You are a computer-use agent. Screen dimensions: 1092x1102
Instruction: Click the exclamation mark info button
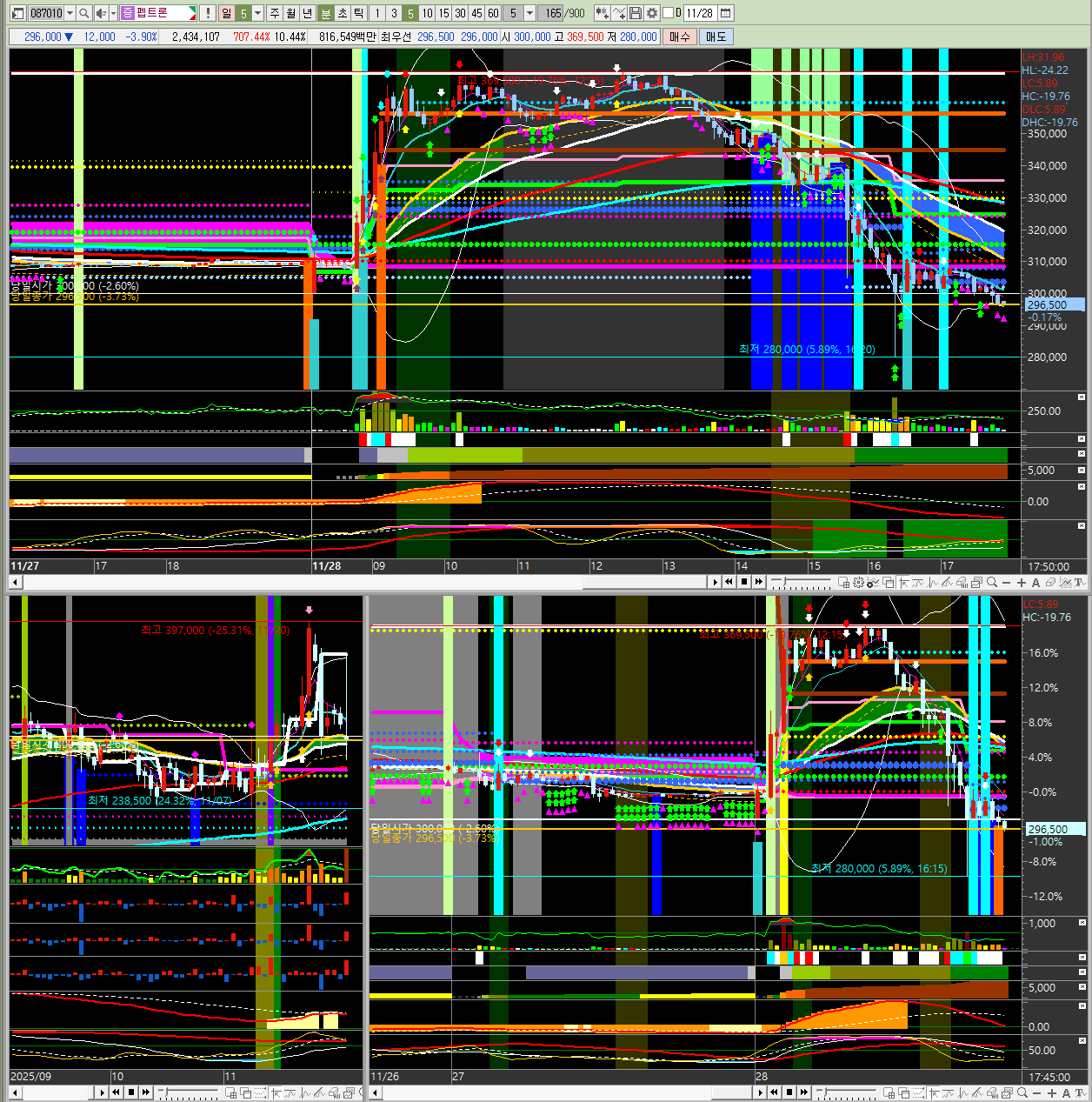click(208, 13)
